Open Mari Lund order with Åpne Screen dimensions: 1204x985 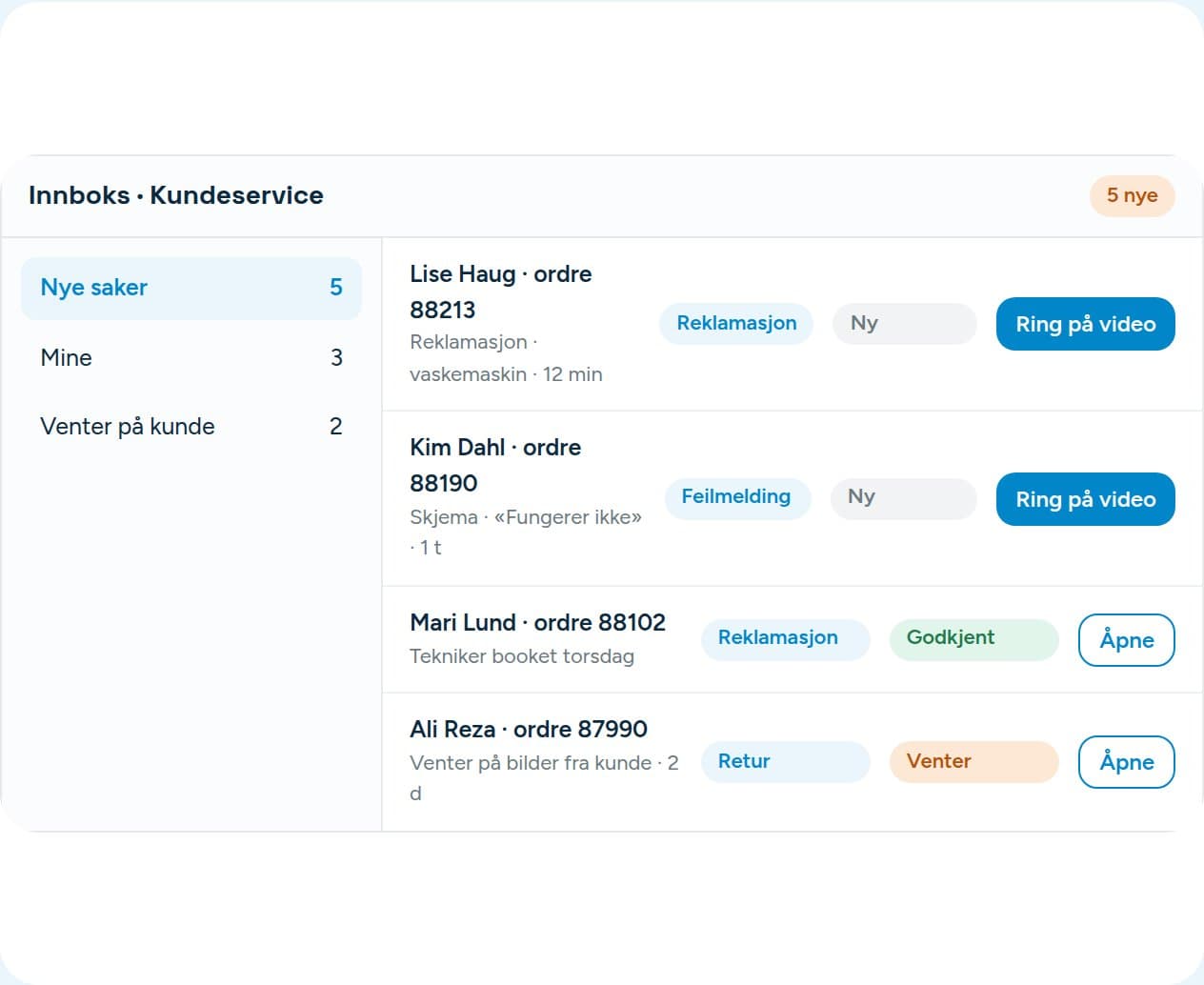tap(1126, 640)
